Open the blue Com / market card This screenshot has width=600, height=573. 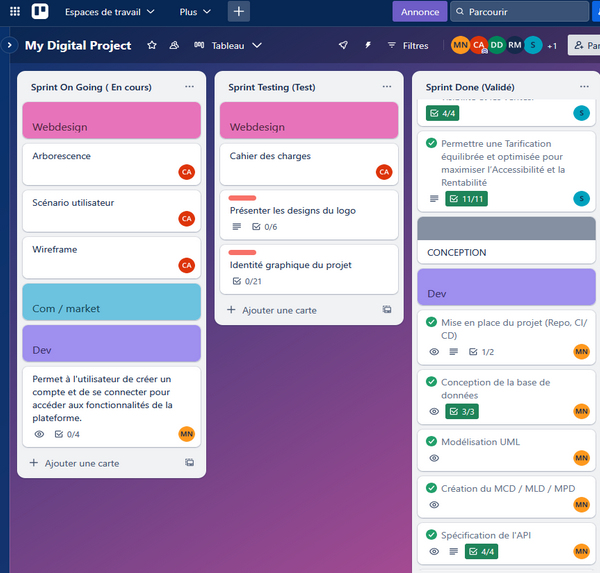(111, 302)
